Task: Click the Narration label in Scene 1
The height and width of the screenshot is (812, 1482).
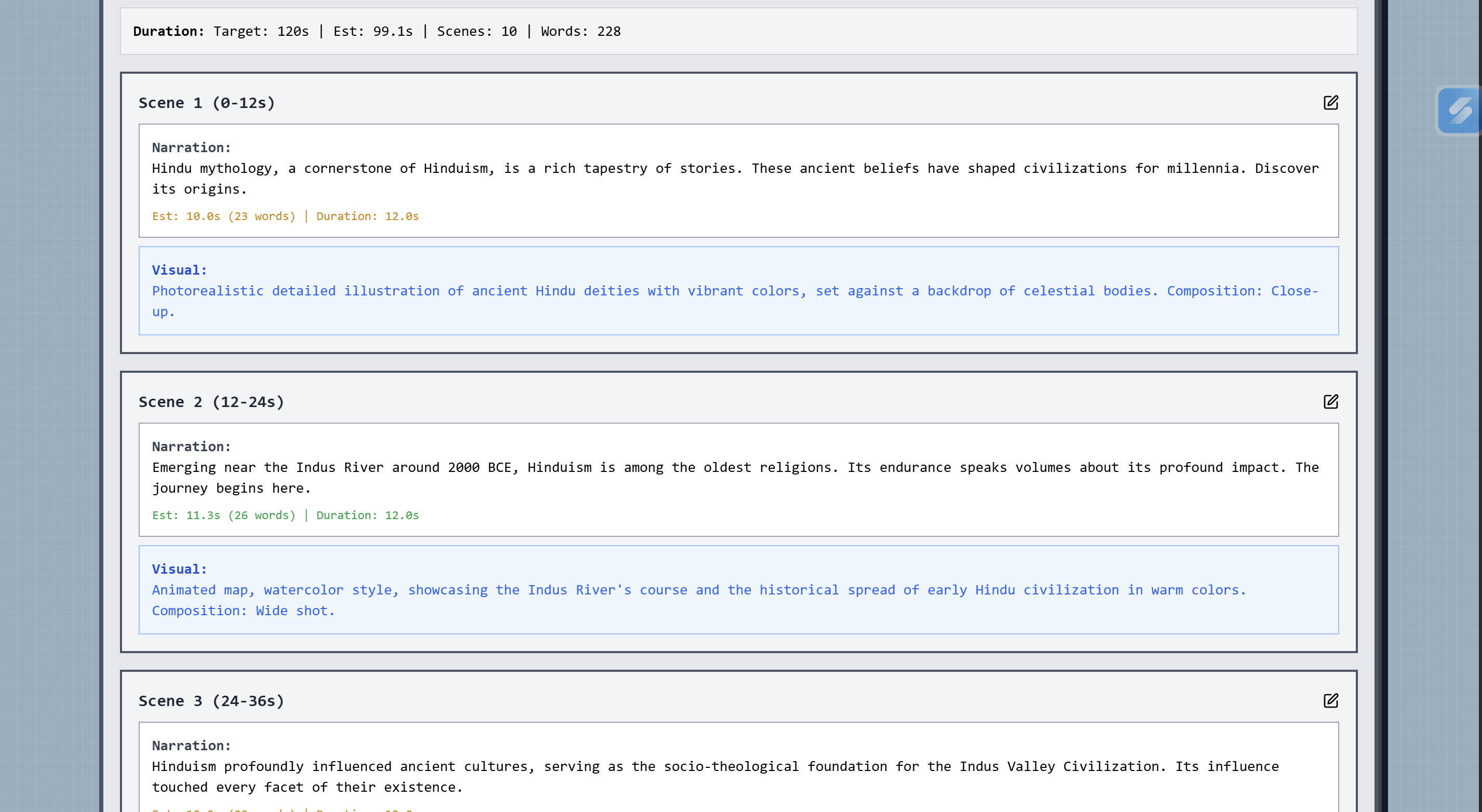Action: tap(191, 148)
